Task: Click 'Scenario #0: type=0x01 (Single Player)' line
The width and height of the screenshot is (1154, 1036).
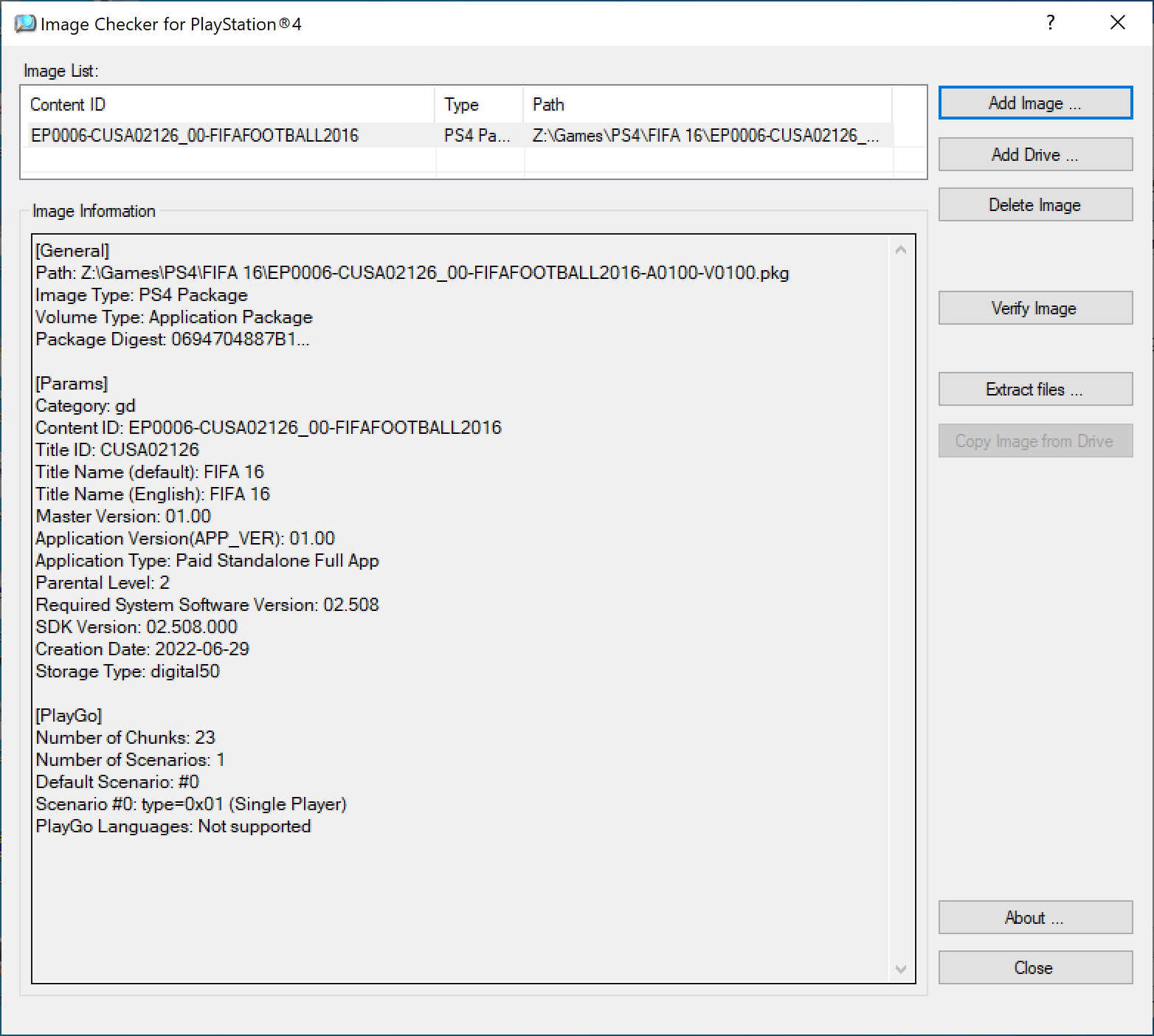Action: pos(191,804)
